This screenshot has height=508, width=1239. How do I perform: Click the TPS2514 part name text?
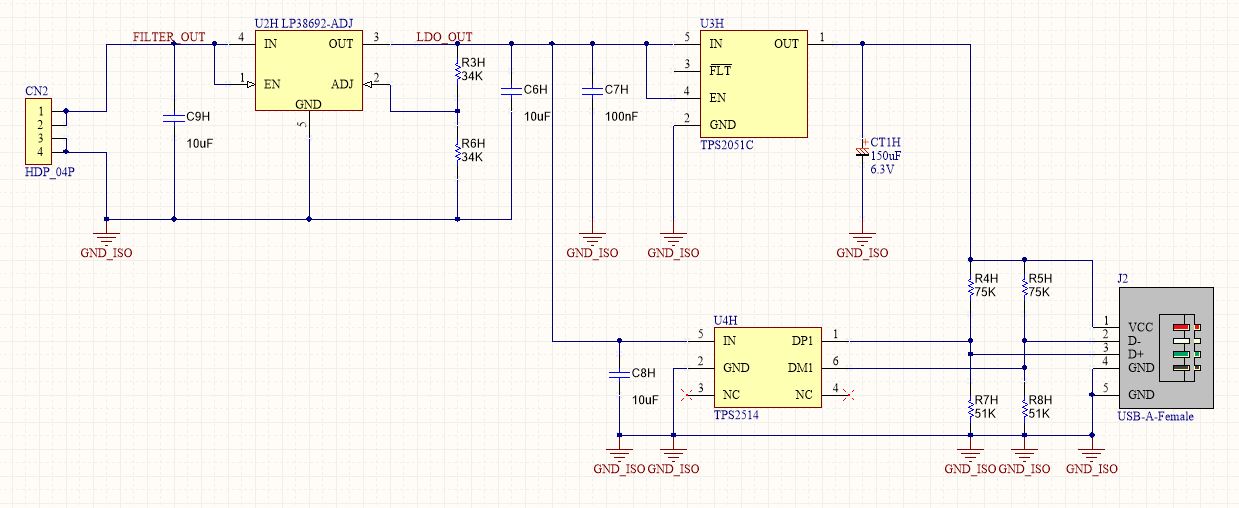(736, 413)
